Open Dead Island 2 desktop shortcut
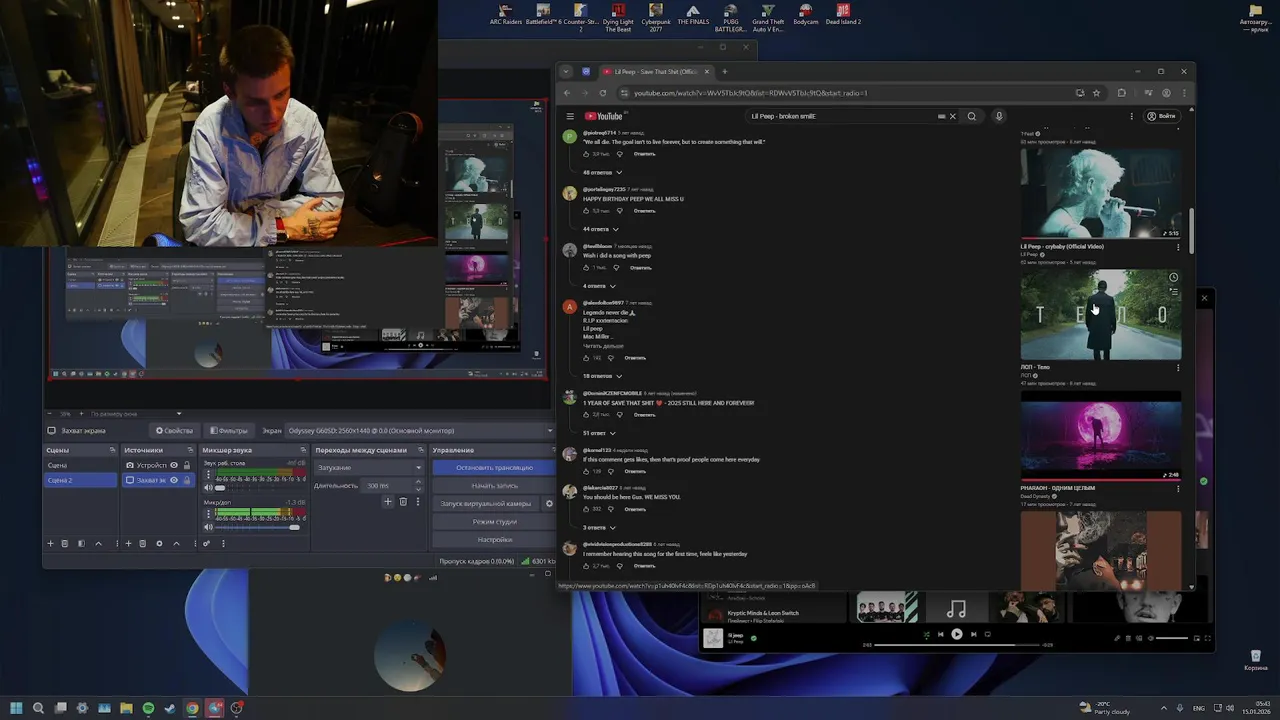Image resolution: width=1280 pixels, height=720 pixels. pyautogui.click(x=843, y=15)
